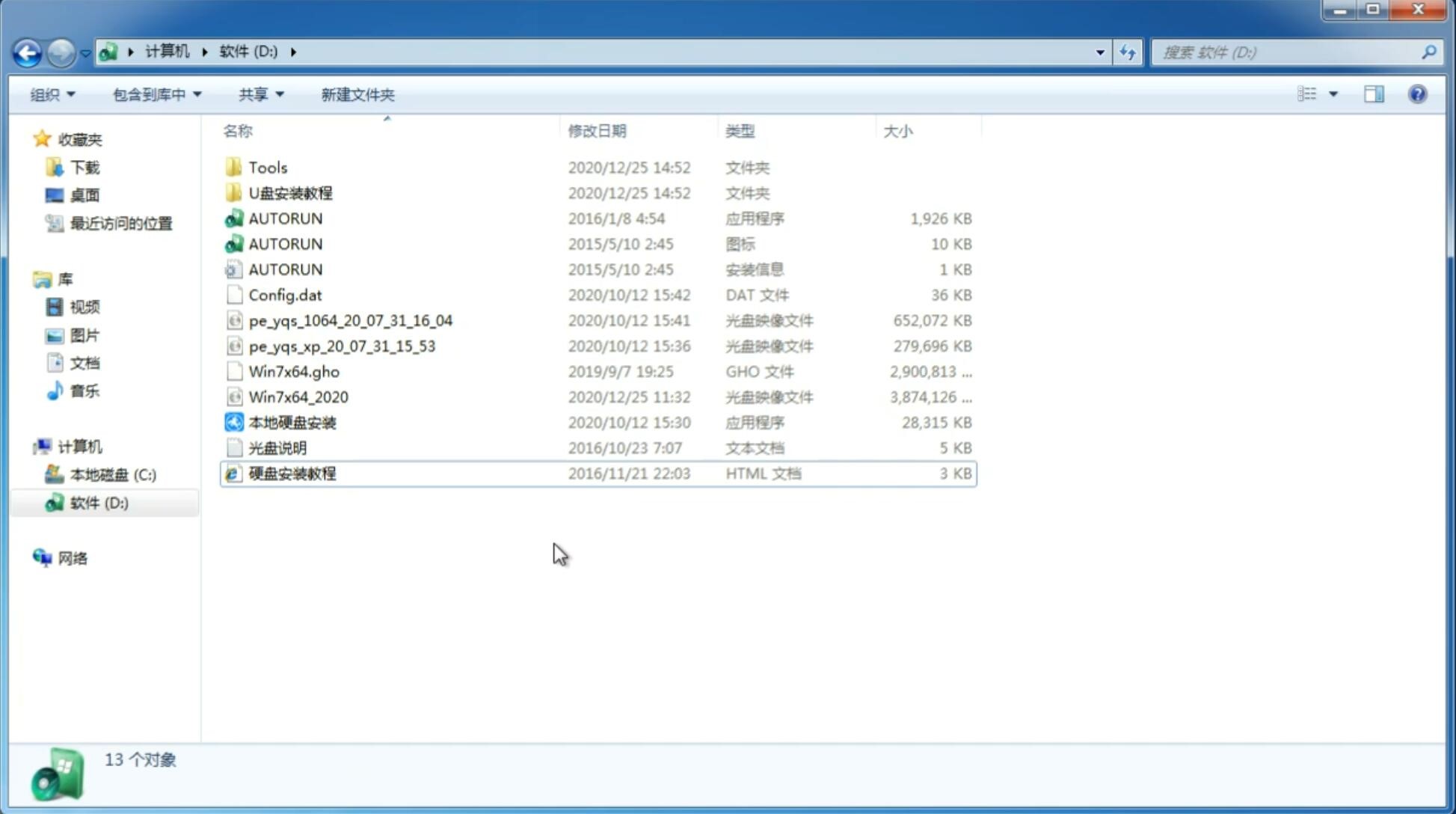
Task: Open the Tools folder
Action: (x=267, y=167)
